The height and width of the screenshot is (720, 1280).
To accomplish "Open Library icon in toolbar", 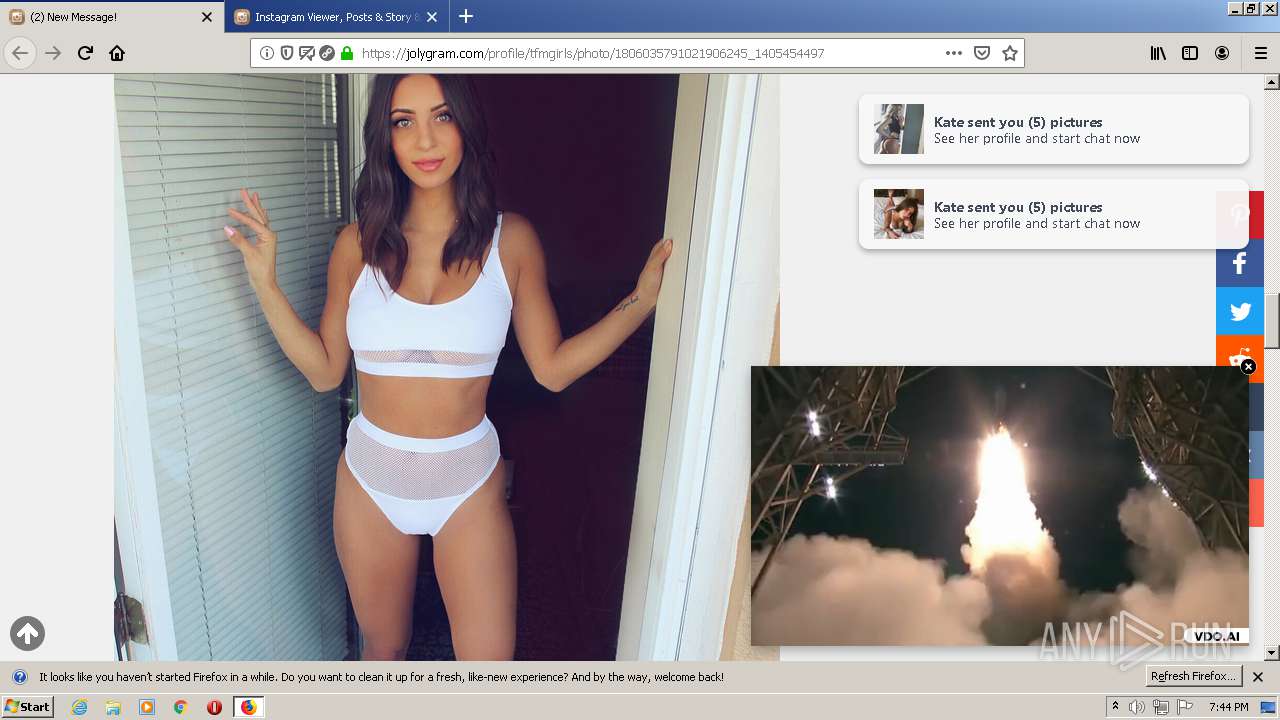I will point(1158,53).
